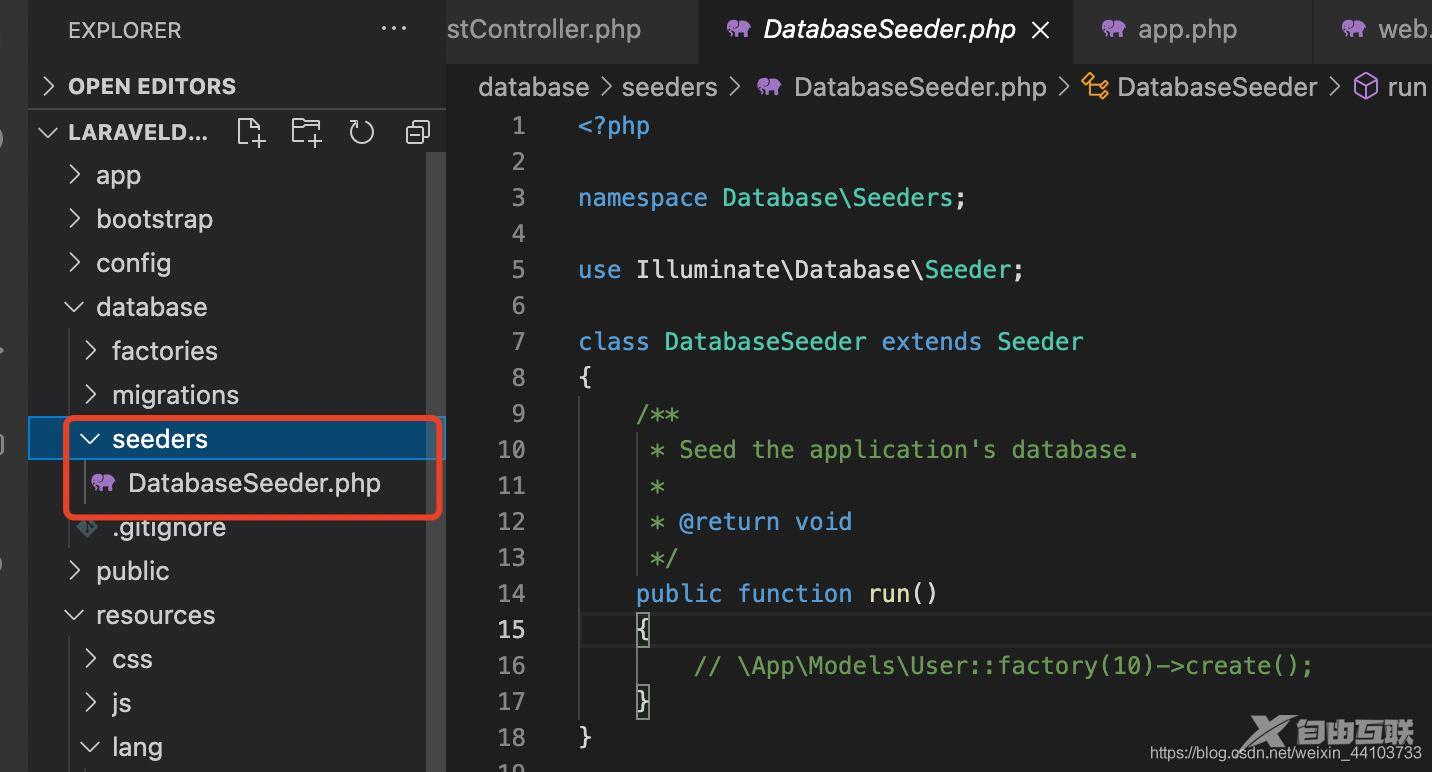Screen dimensions: 1432x772
Task: Open DatabaseSeeder.php from the file tree
Action: click(254, 483)
